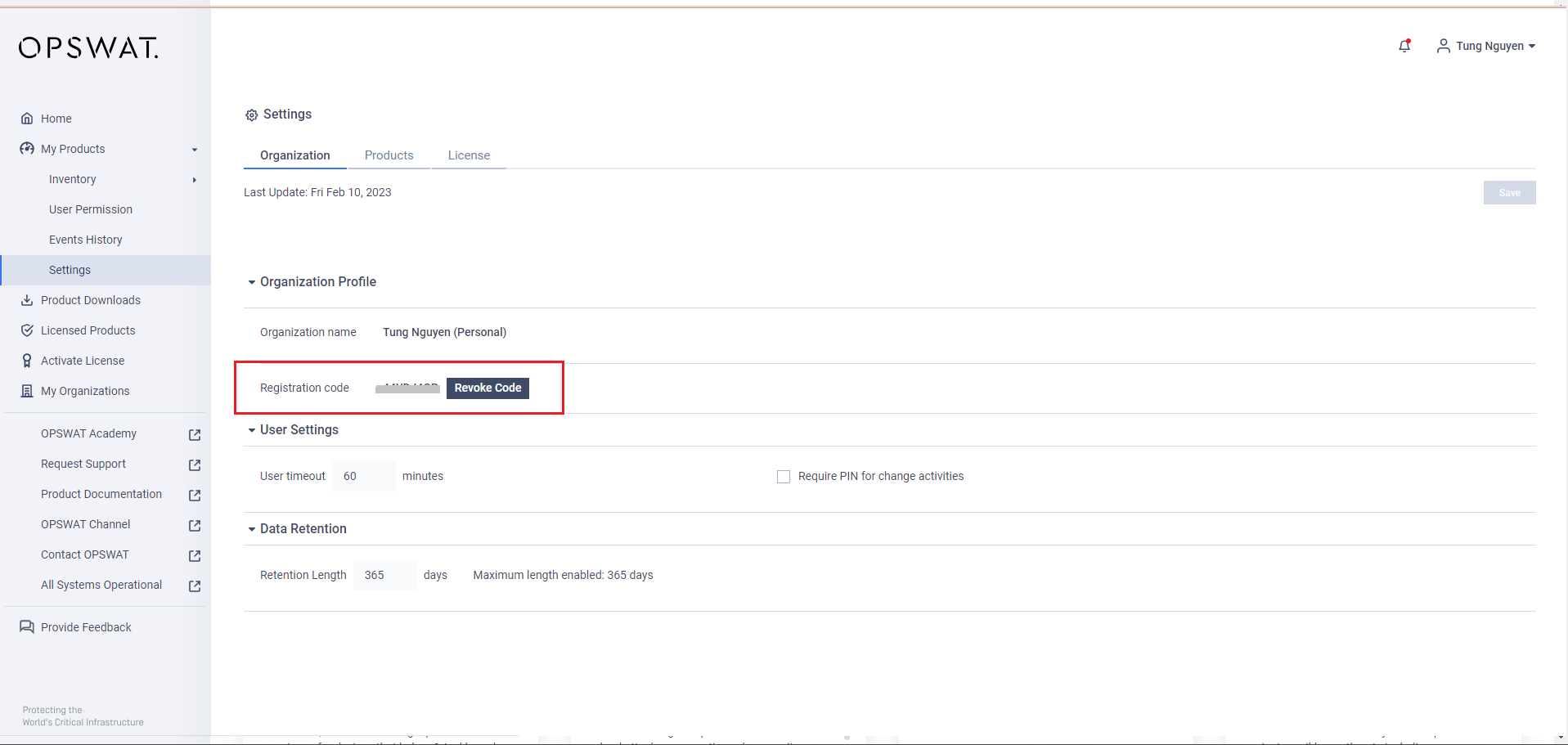Click 'Last Update: Fri Feb 10, 2023' text
Screen dimensions: 1568x745
click(x=317, y=192)
